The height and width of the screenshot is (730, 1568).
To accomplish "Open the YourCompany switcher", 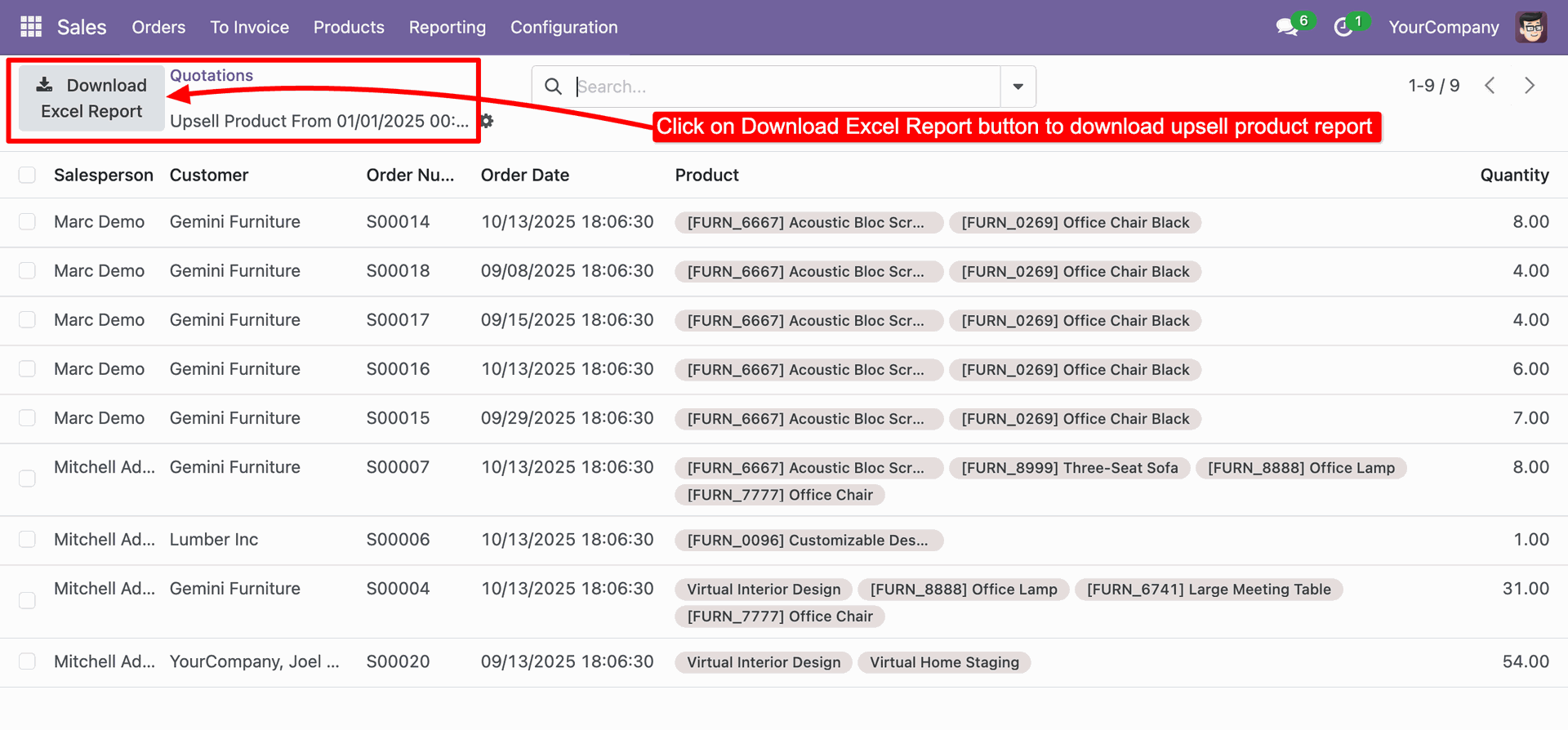I will coord(1443,27).
